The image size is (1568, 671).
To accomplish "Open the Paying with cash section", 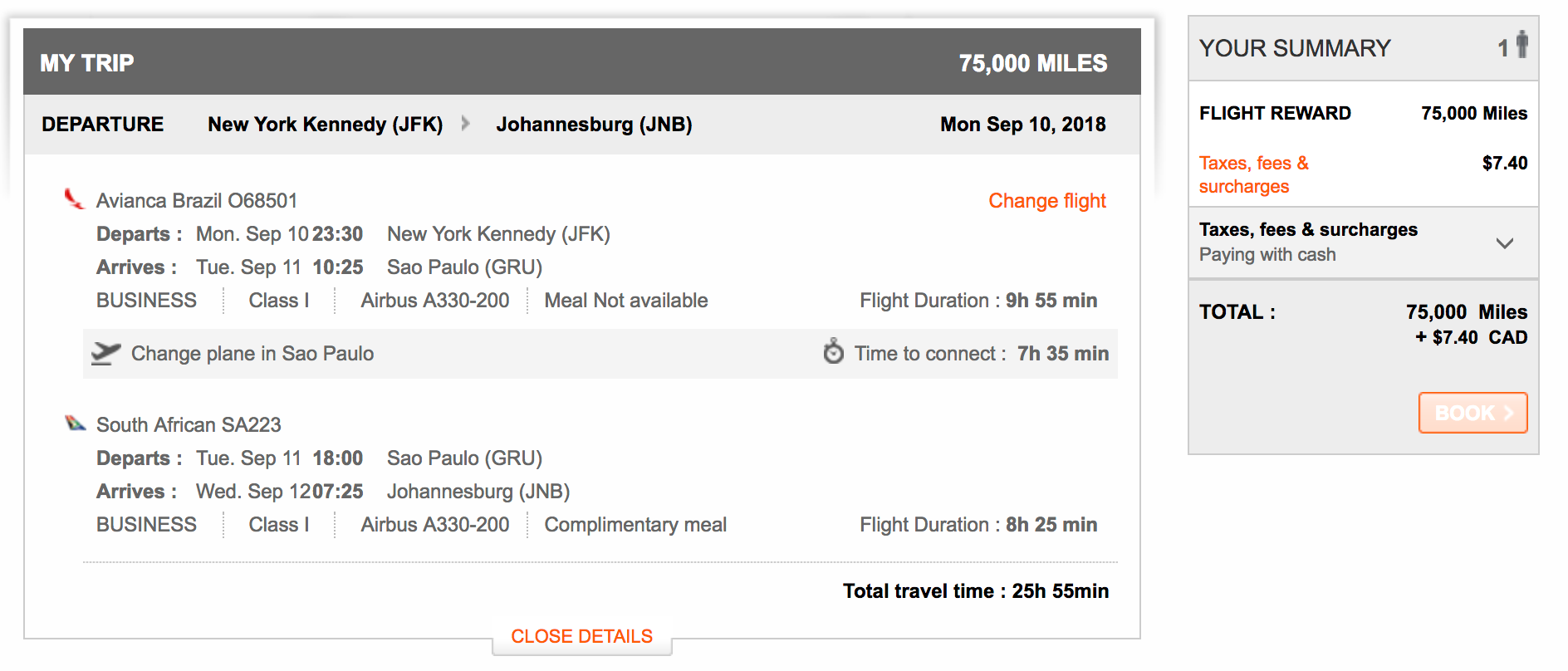I will pyautogui.click(x=1267, y=255).
